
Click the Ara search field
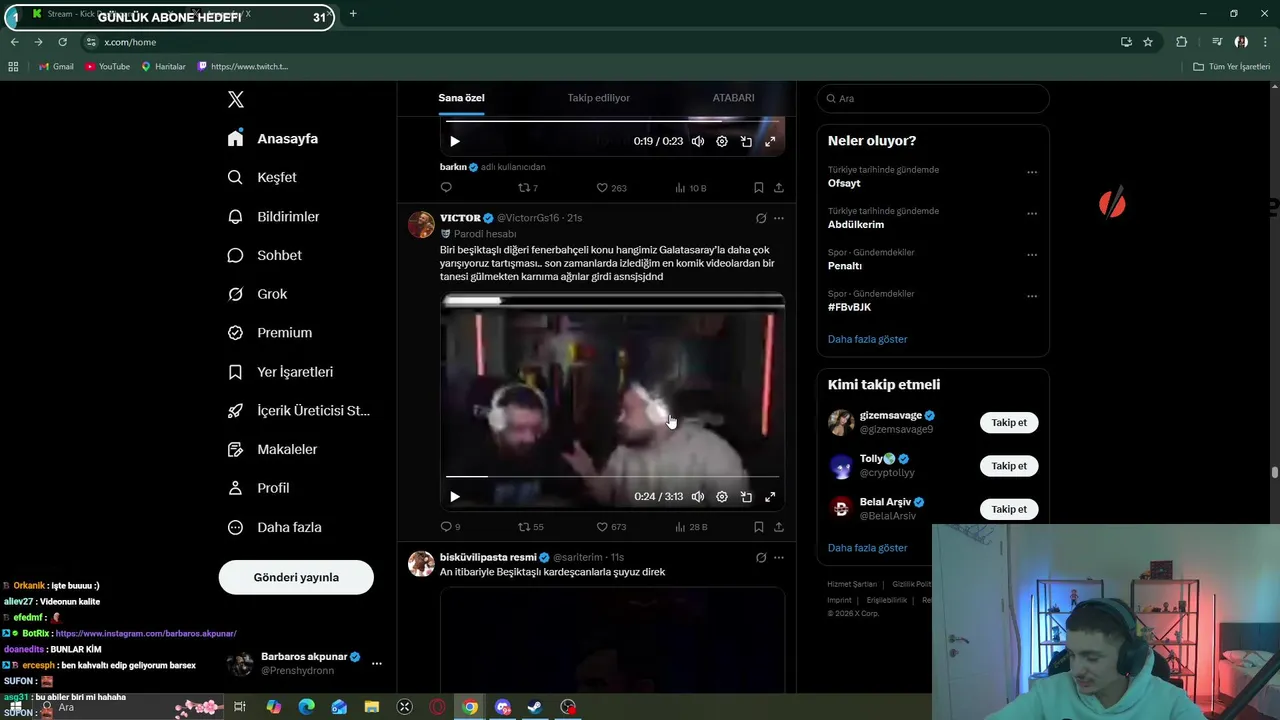tap(933, 98)
